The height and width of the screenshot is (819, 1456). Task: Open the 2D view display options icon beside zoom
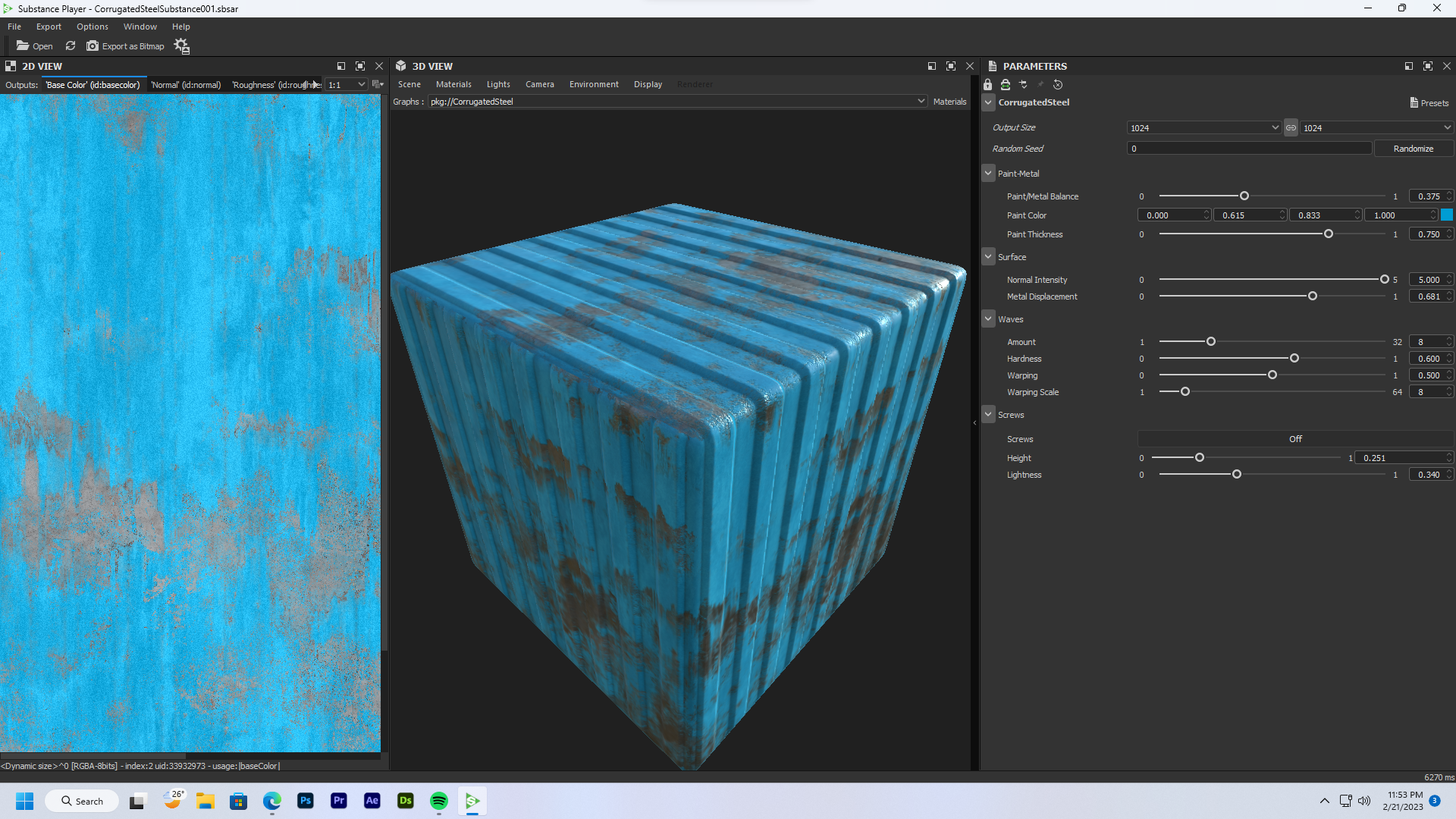[x=378, y=85]
